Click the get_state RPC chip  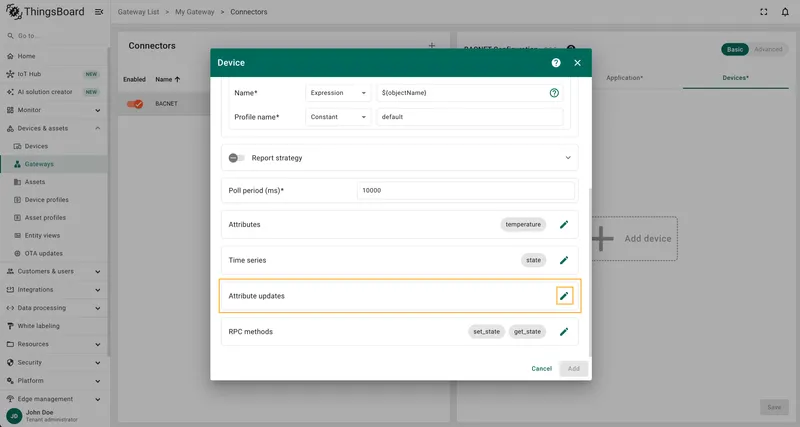click(527, 332)
